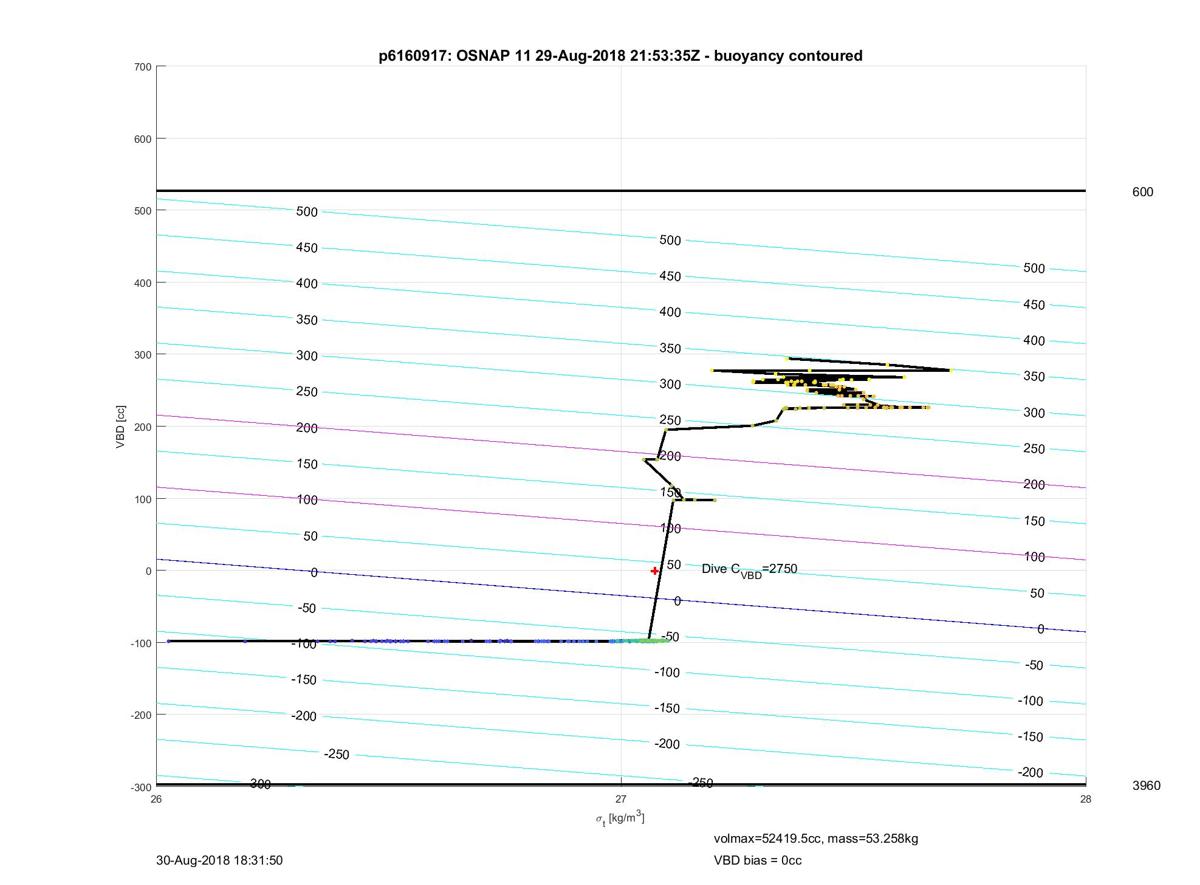Select the 'Dive C_VBD=2750' annotation
The width and height of the screenshot is (1200, 885).
click(749, 569)
